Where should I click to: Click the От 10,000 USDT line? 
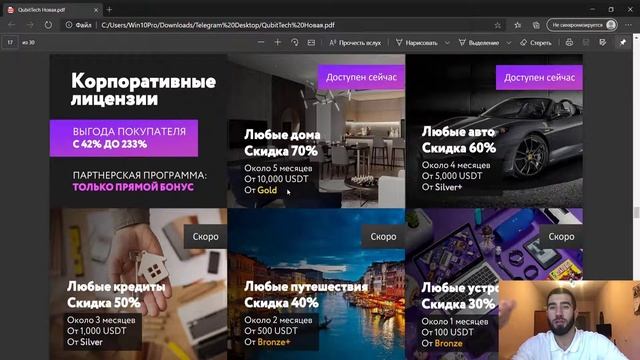(x=276, y=179)
